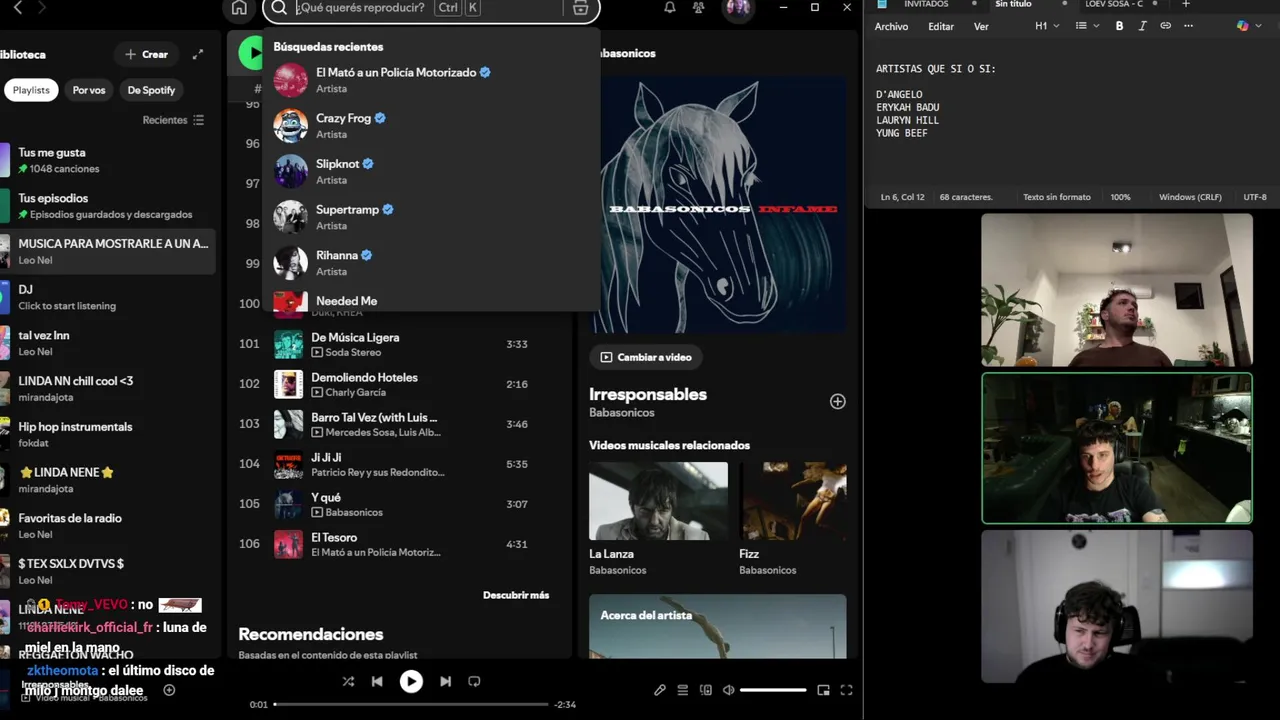
Task: Click the Descubrir más link
Action: 516,595
